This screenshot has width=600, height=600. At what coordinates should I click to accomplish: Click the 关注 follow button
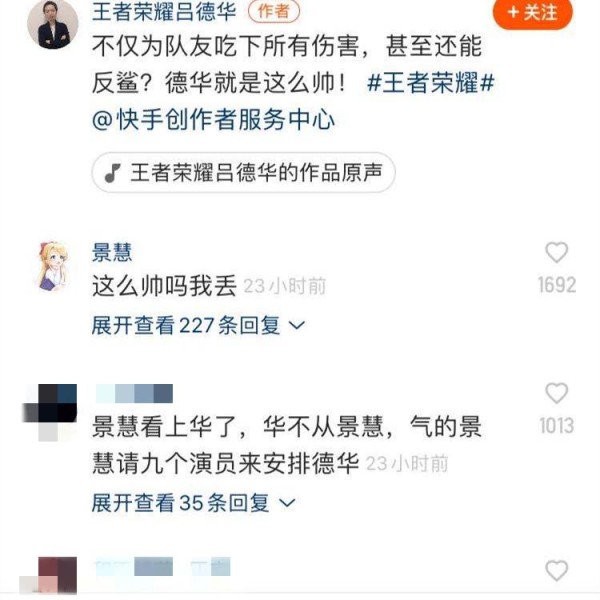[533, 13]
